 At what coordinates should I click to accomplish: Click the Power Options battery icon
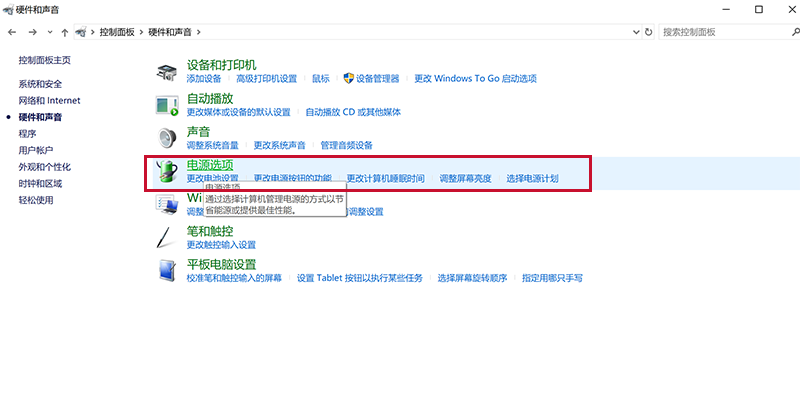[x=167, y=171]
